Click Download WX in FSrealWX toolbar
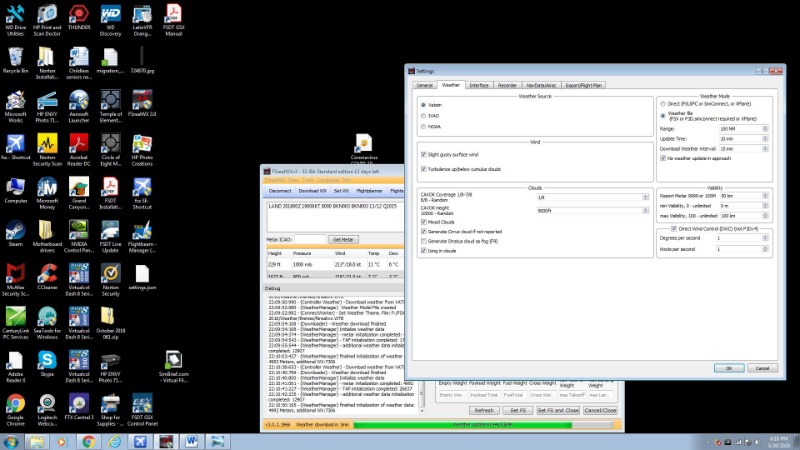Screen dimensions: 800x450 [x=312, y=191]
